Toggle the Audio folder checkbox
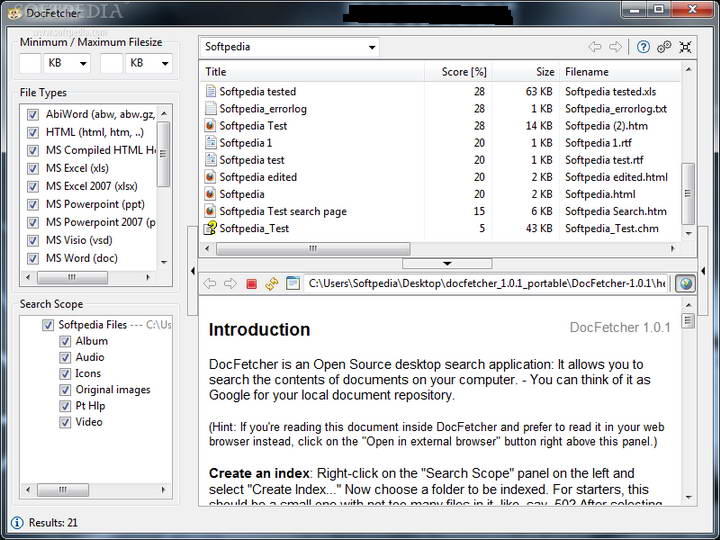Image resolution: width=720 pixels, height=540 pixels. click(x=65, y=357)
